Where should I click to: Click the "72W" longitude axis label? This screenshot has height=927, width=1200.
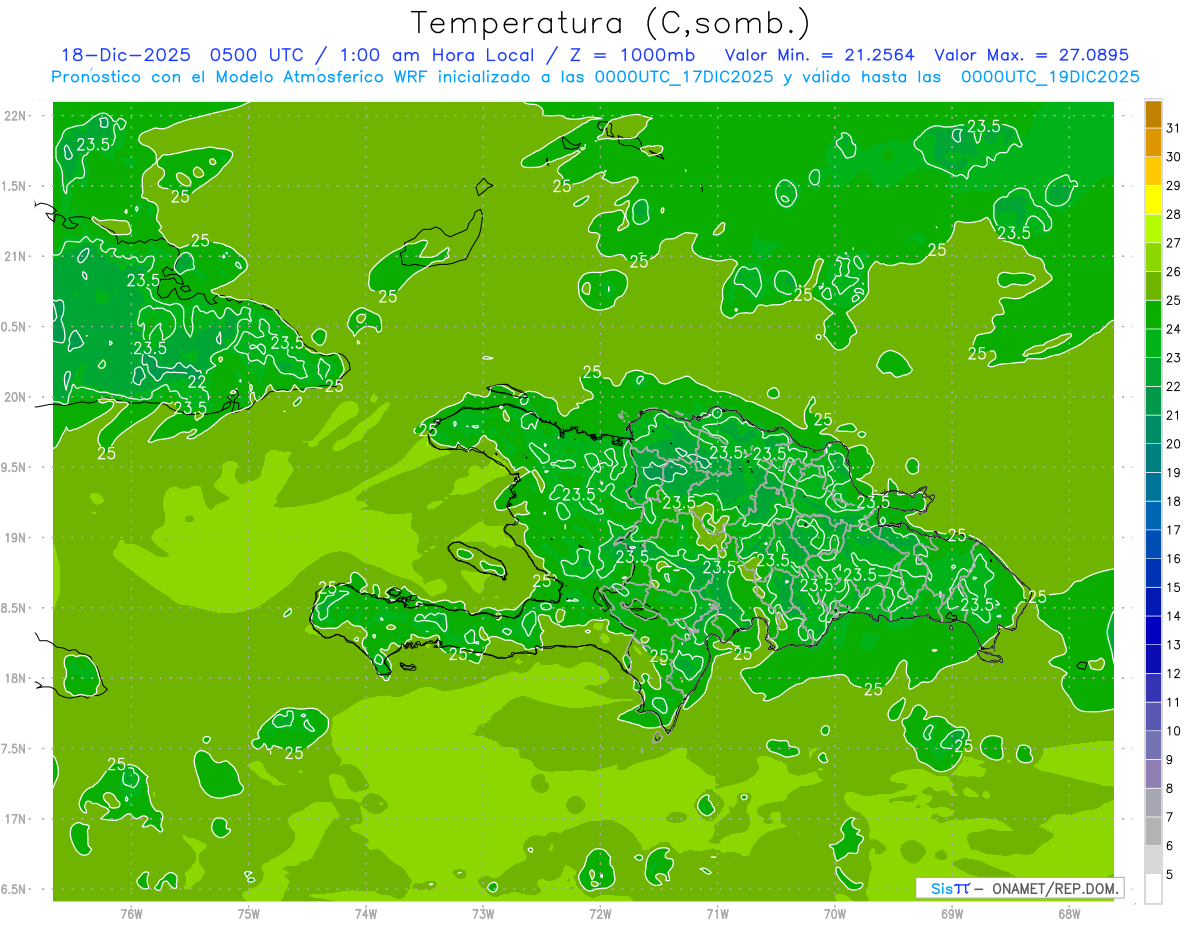click(x=600, y=913)
